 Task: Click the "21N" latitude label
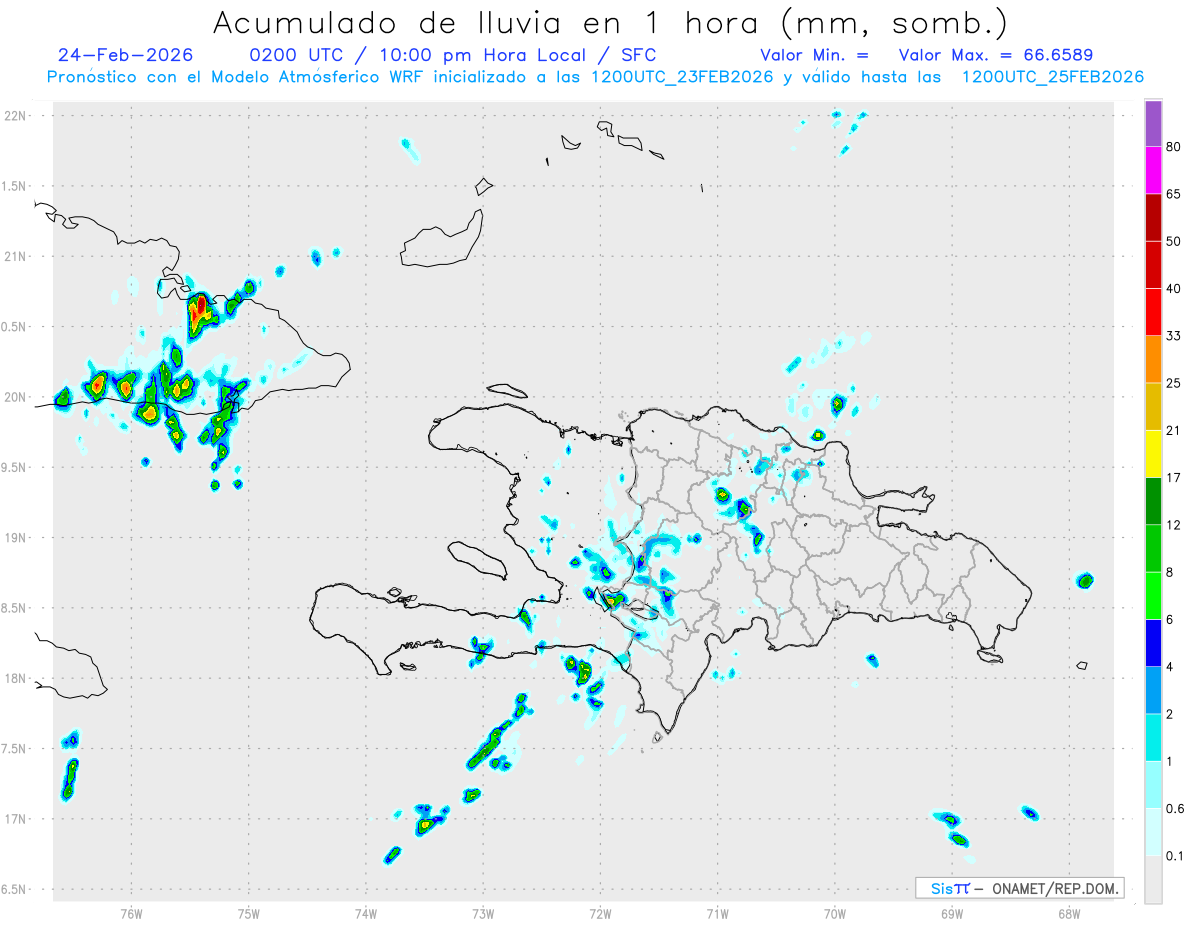coord(17,257)
